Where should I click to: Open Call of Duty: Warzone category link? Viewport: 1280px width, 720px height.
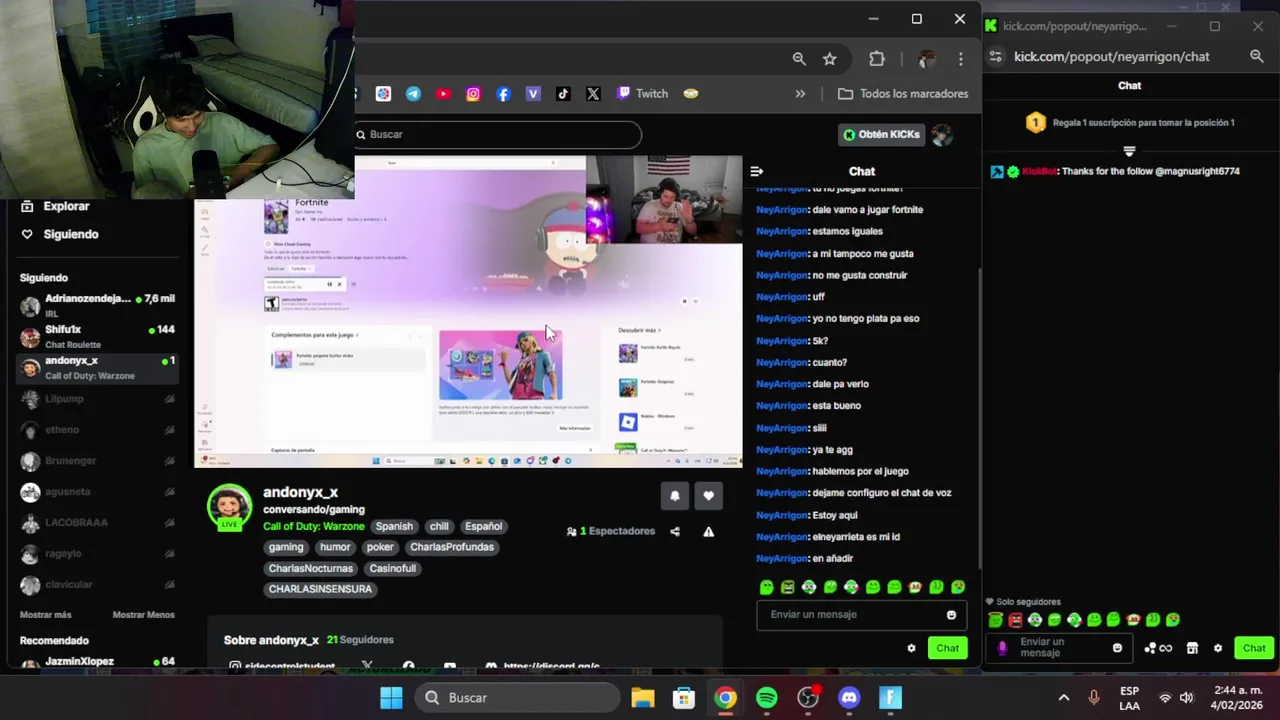313,526
